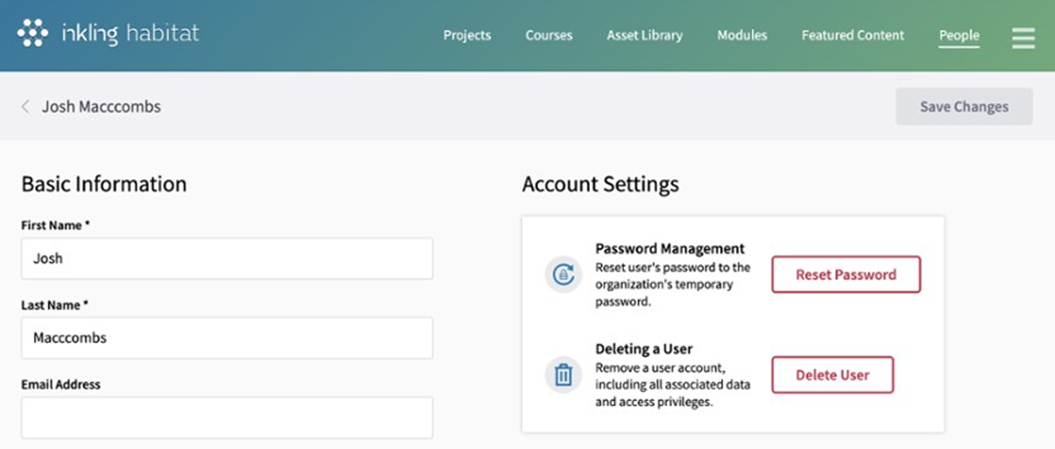Click the Josh Macccombs page title
Screen dimensions: 1055x449
click(101, 107)
